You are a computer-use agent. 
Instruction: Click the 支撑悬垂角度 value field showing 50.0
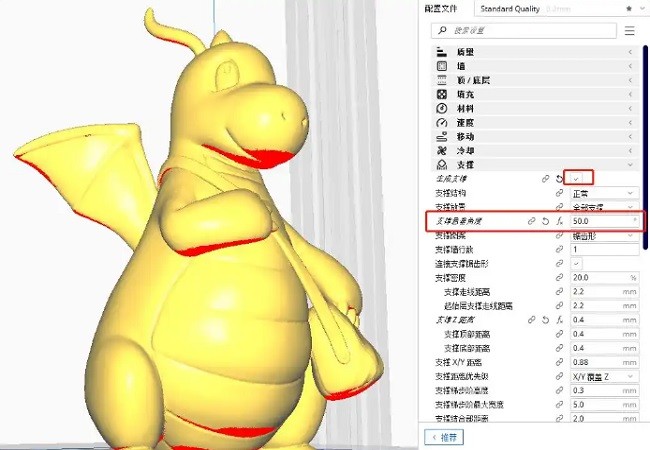(604, 221)
